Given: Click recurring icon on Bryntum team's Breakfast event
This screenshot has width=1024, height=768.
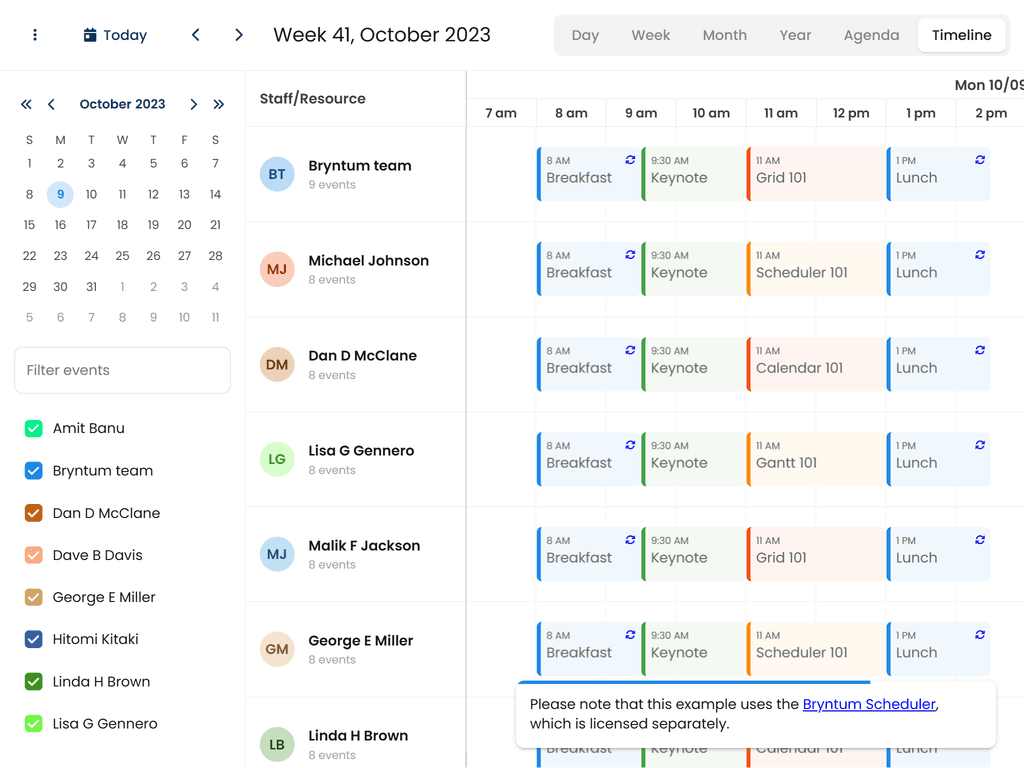Looking at the screenshot, I should tap(630, 160).
